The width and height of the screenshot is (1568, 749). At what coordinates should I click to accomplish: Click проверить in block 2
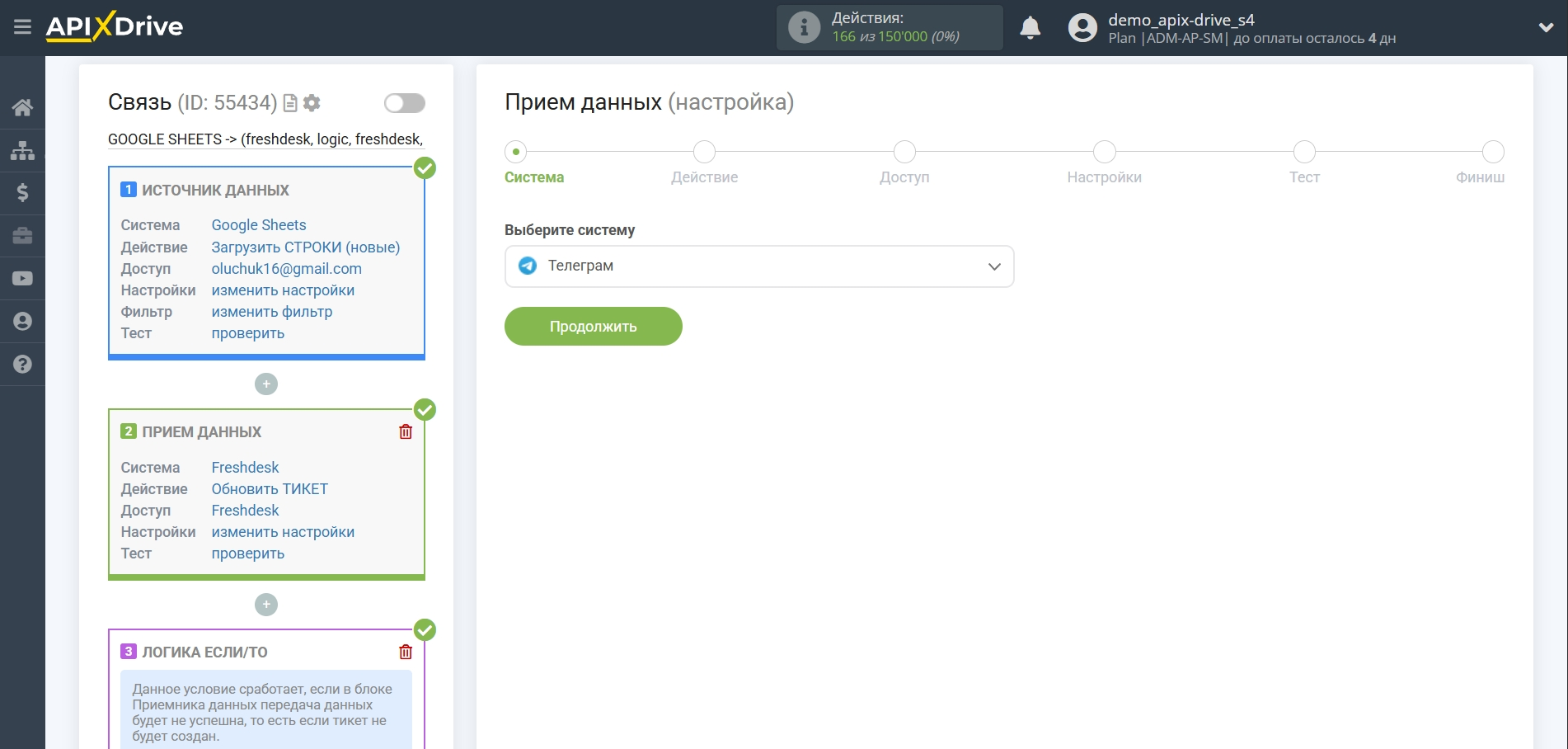pyautogui.click(x=248, y=554)
